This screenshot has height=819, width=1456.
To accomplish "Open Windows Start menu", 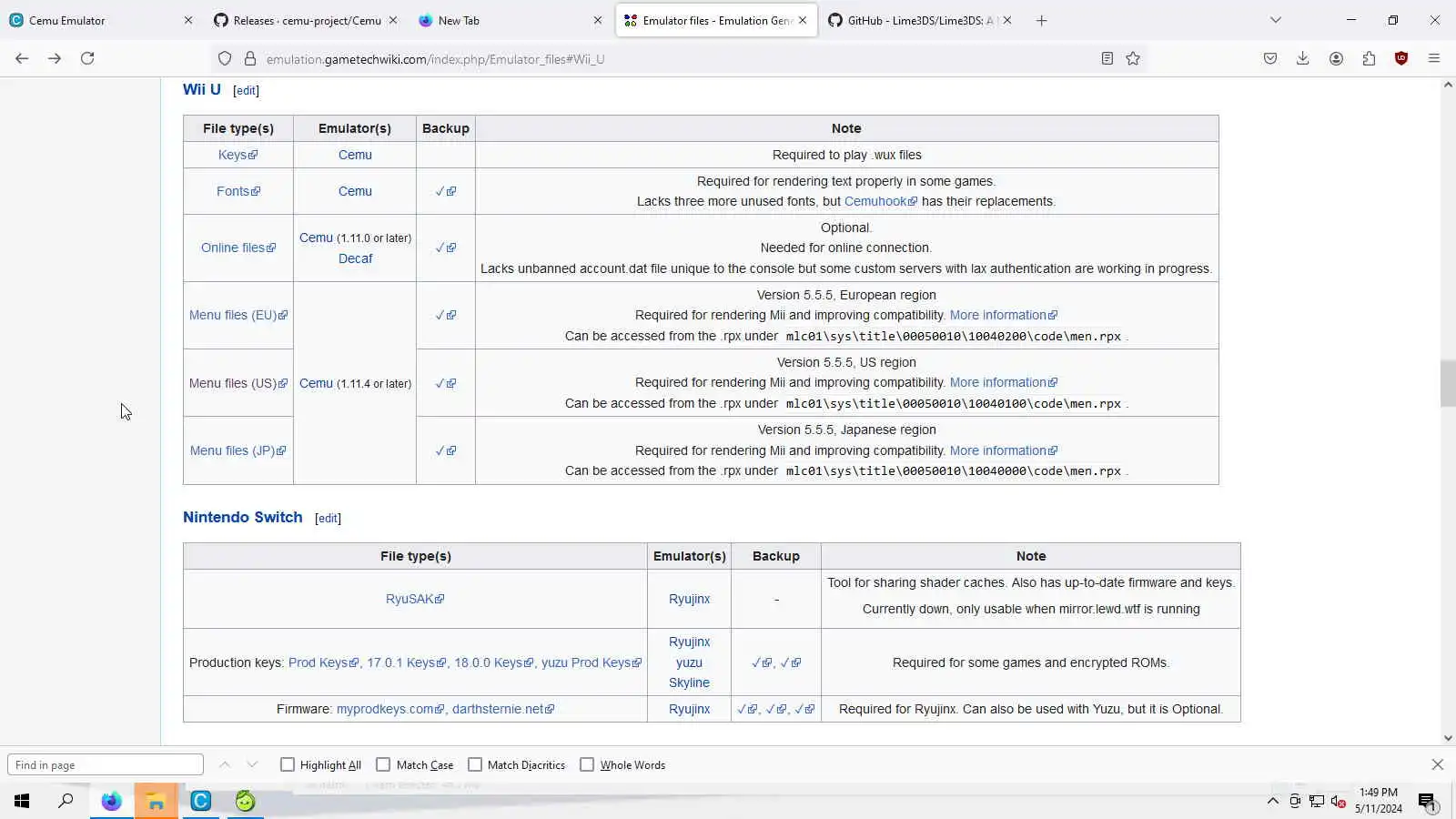I will tap(22, 801).
